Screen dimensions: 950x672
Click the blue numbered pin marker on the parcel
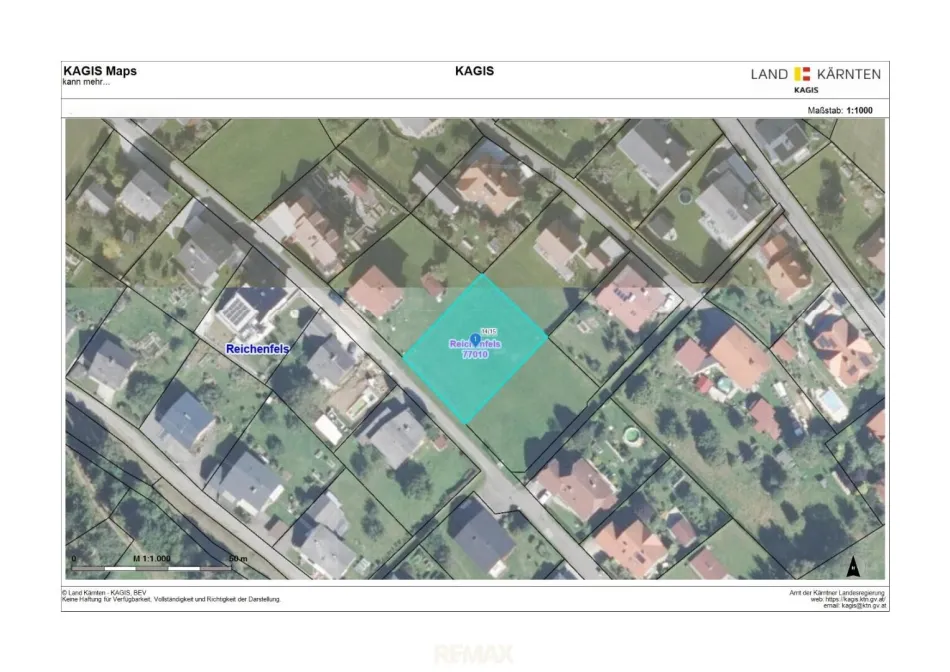tap(475, 339)
